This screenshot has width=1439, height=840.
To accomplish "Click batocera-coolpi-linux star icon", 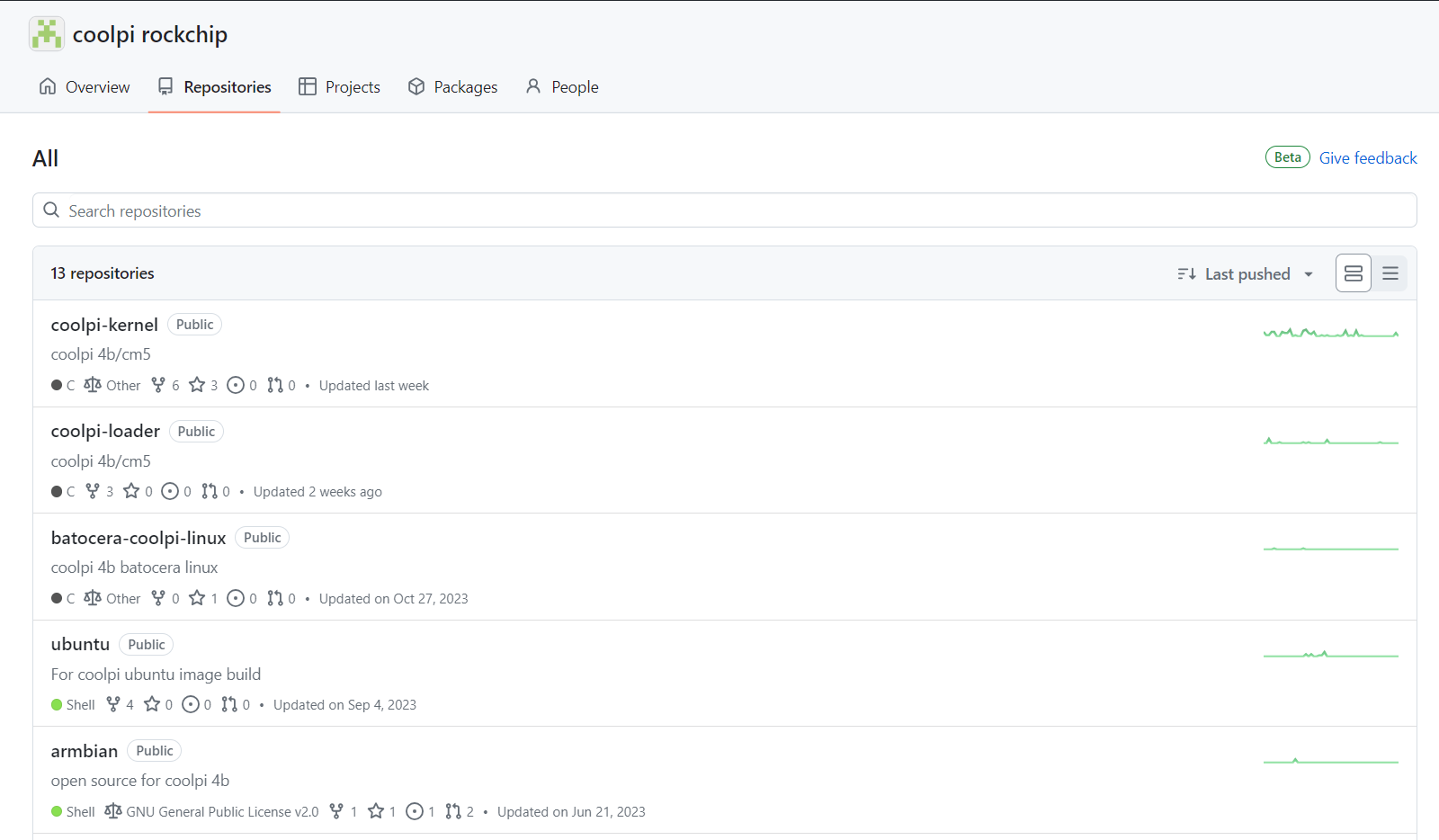I will point(197,598).
